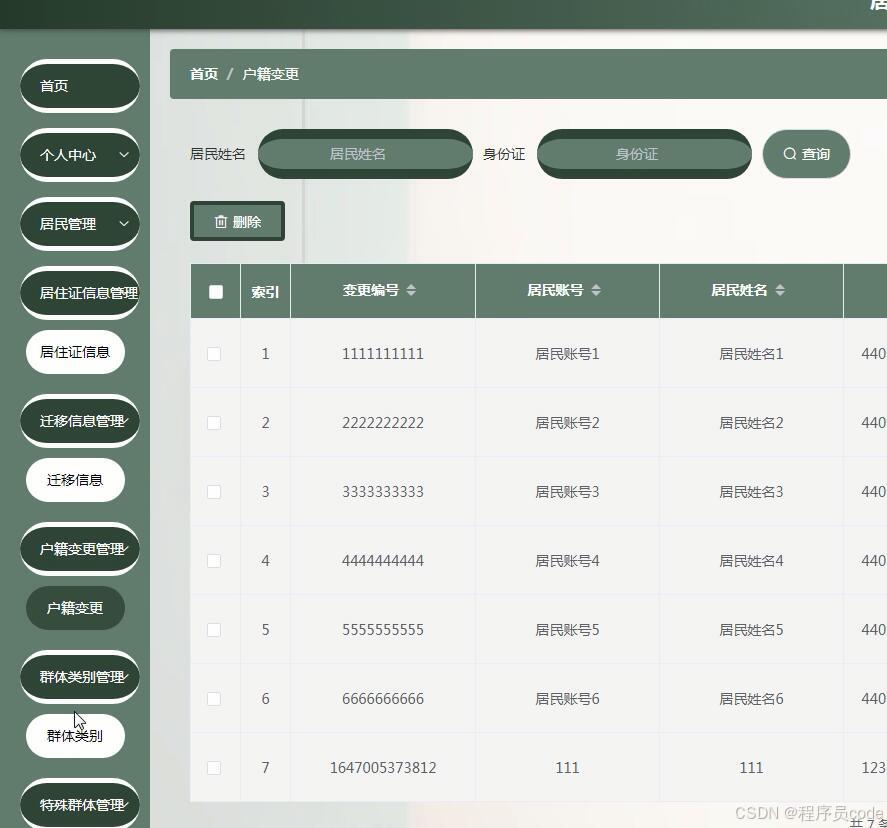Image resolution: width=887 pixels, height=828 pixels.
Task: Select the 户籍变更 submenu item
Action: pyautogui.click(x=75, y=608)
